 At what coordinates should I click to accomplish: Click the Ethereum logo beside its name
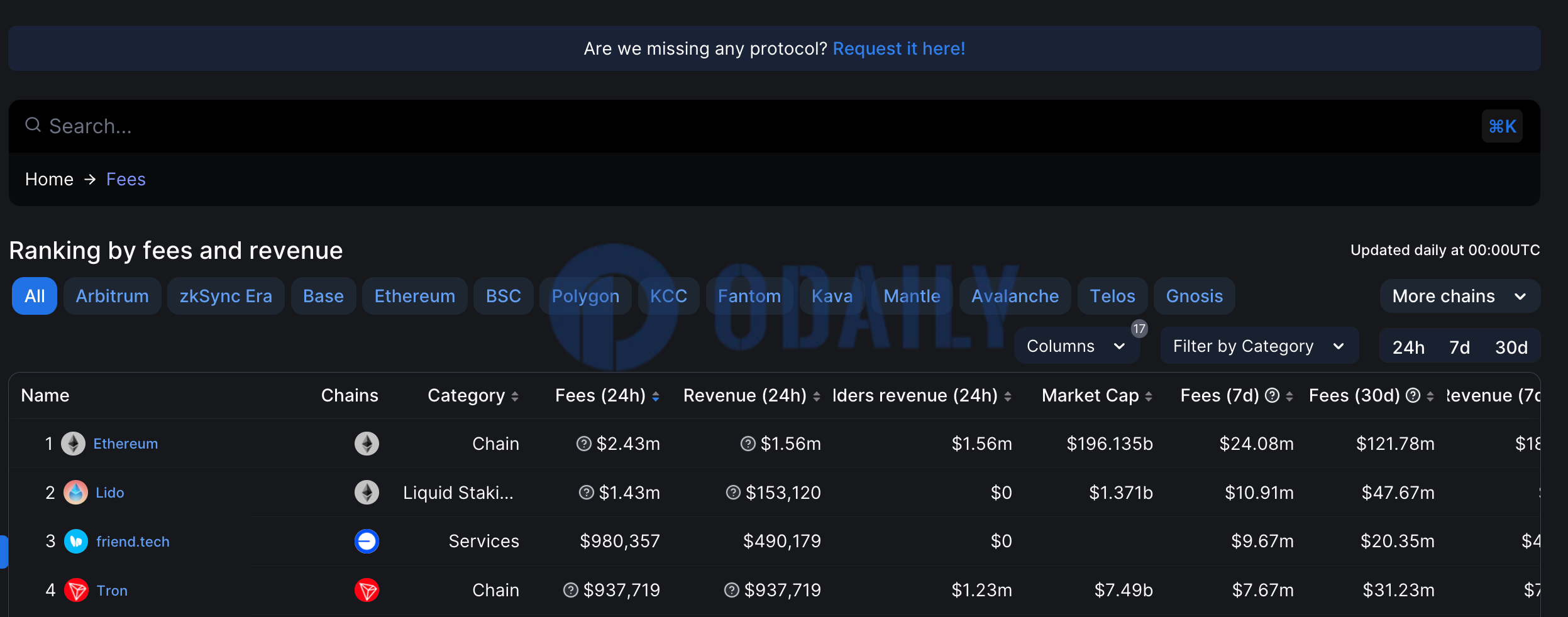pyautogui.click(x=73, y=444)
